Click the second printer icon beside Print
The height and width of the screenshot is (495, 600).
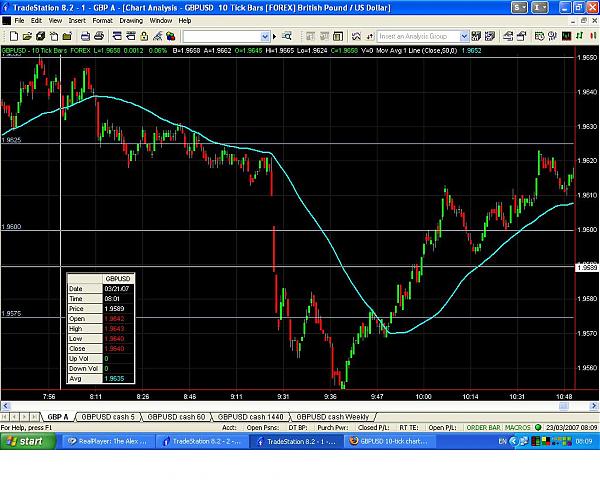coord(99,36)
